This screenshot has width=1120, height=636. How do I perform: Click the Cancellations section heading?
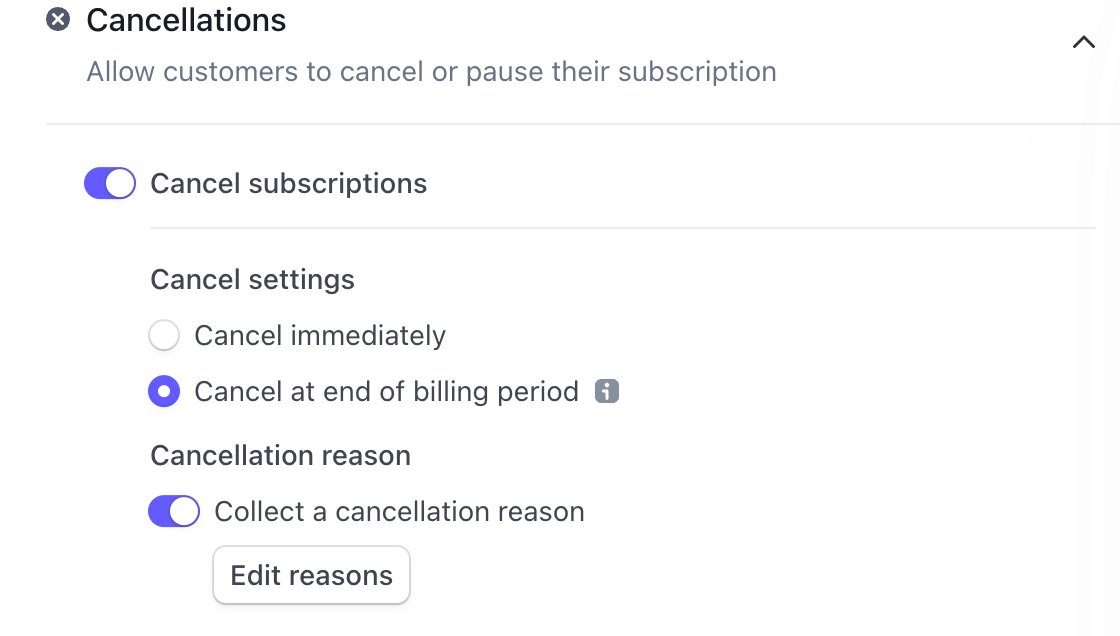185,20
